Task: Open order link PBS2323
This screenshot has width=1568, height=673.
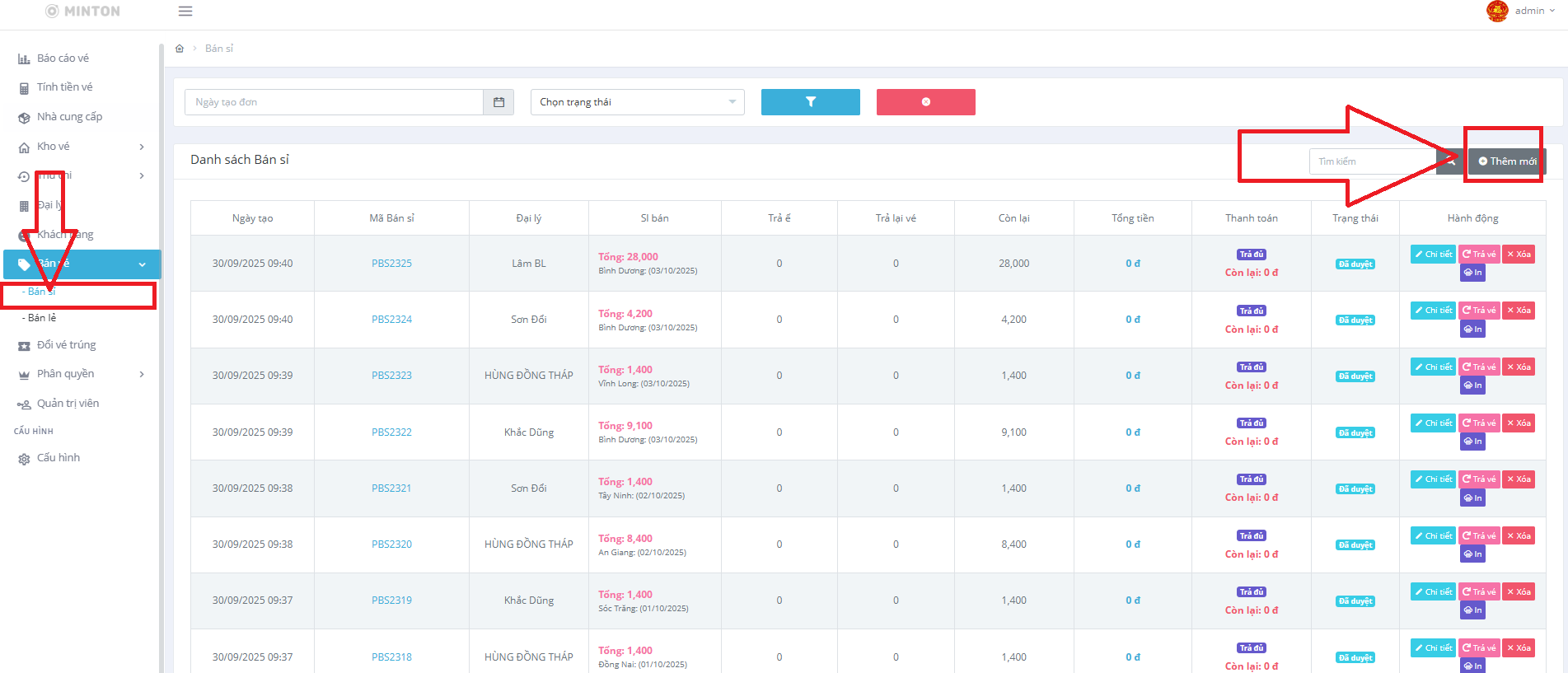Action: point(391,376)
